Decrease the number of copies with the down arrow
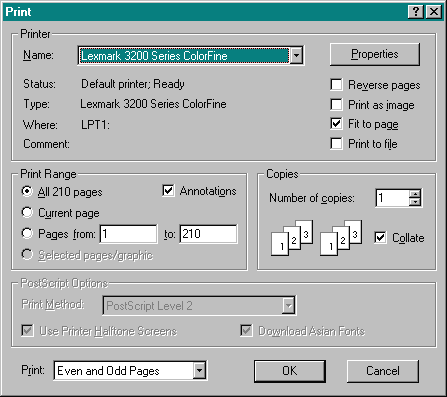 pos(415,202)
